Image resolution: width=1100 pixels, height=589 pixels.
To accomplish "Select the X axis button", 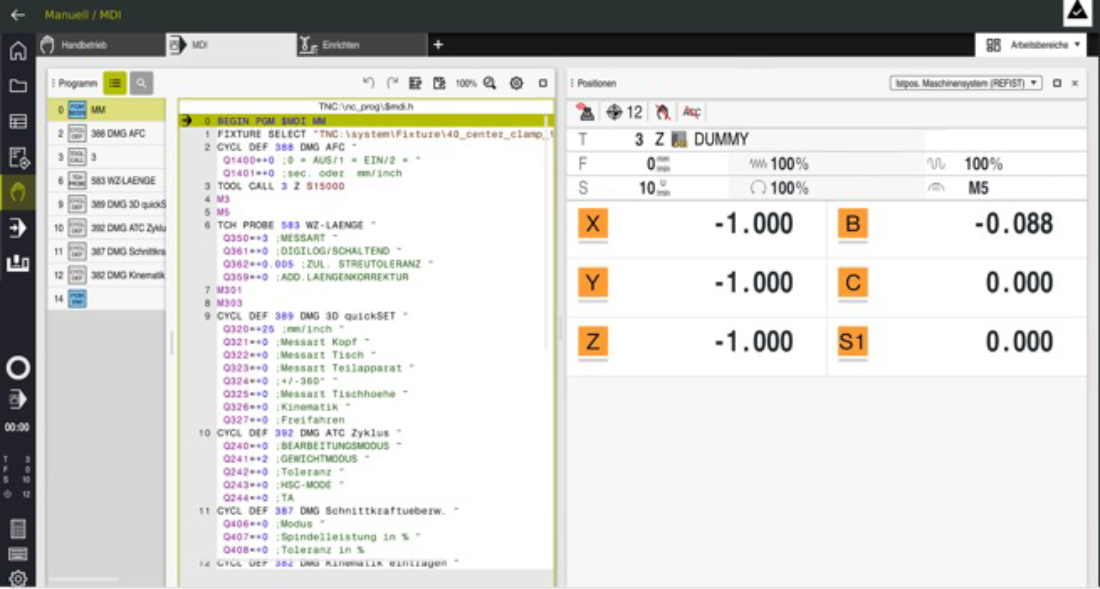I will pos(593,225).
